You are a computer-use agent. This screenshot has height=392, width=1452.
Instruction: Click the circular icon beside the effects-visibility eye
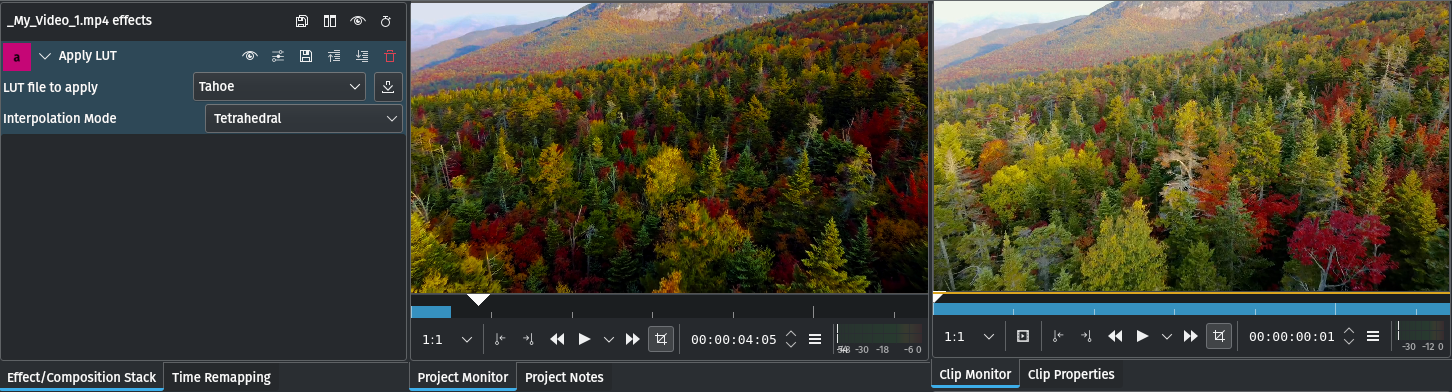(x=385, y=21)
